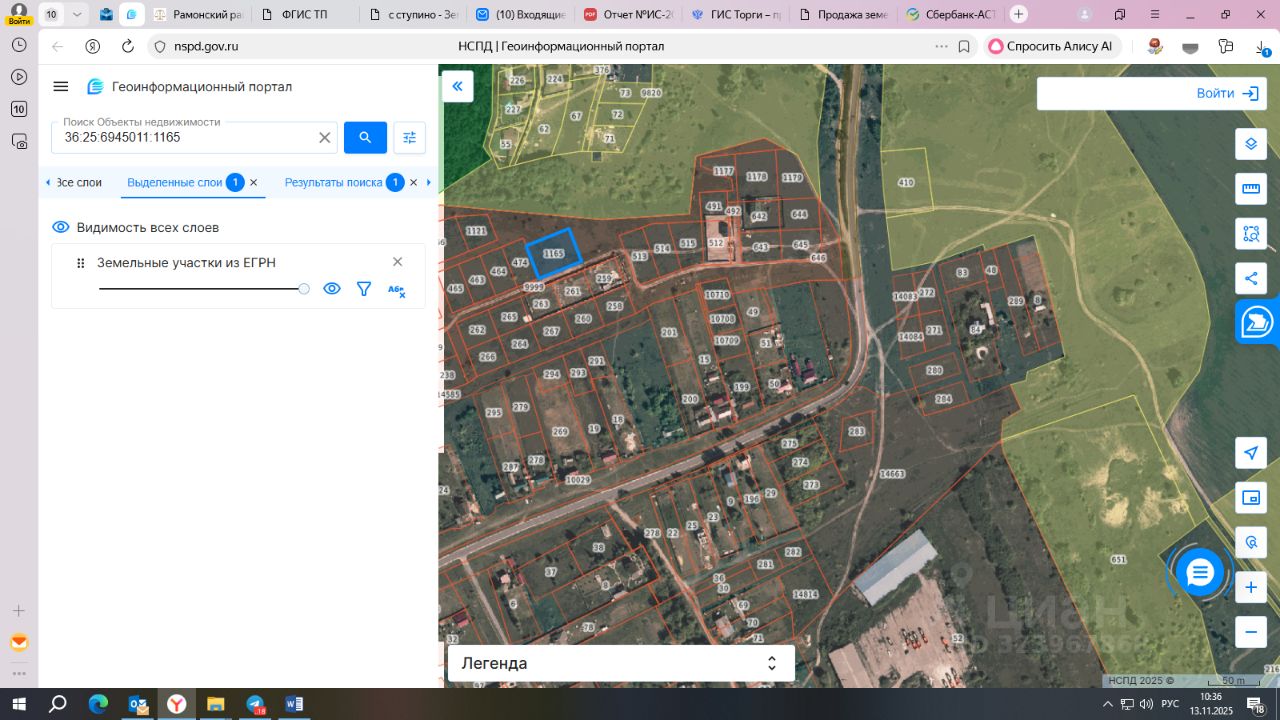Screen dimensions: 1280x720
Task: Open the browser main menu
Action: (x=1155, y=14)
